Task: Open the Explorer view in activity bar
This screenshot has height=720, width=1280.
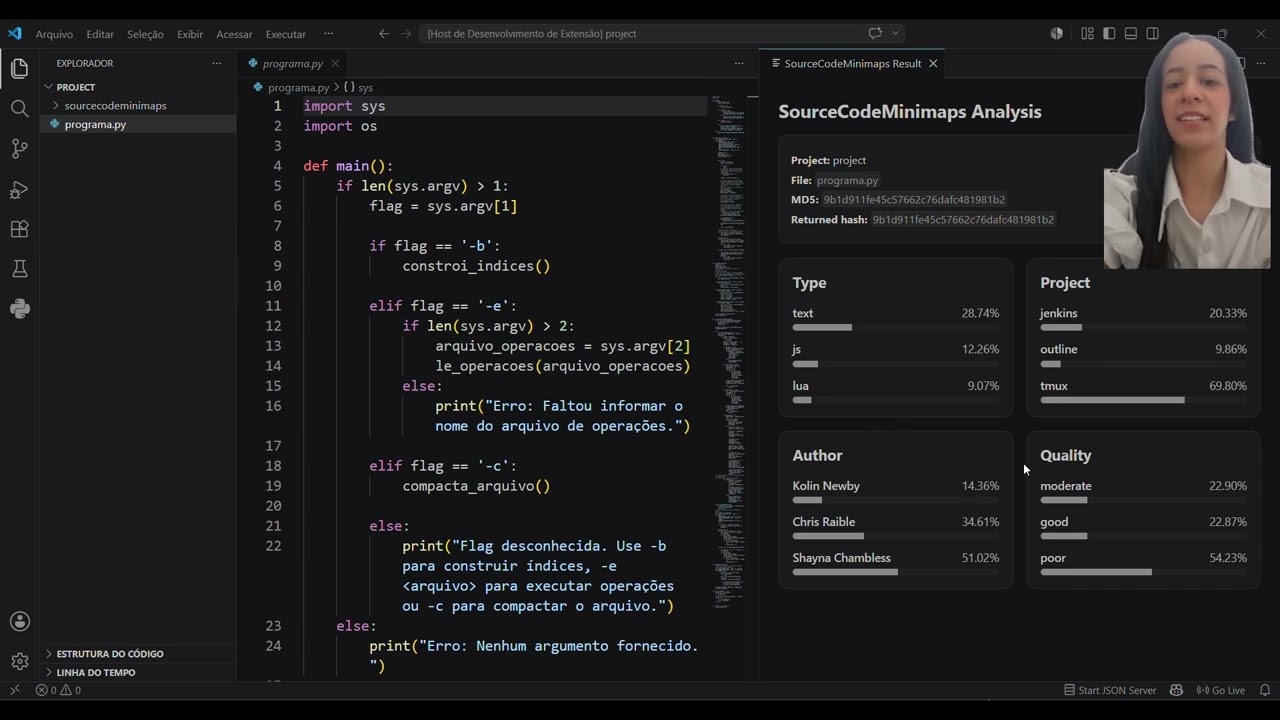Action: [19, 69]
